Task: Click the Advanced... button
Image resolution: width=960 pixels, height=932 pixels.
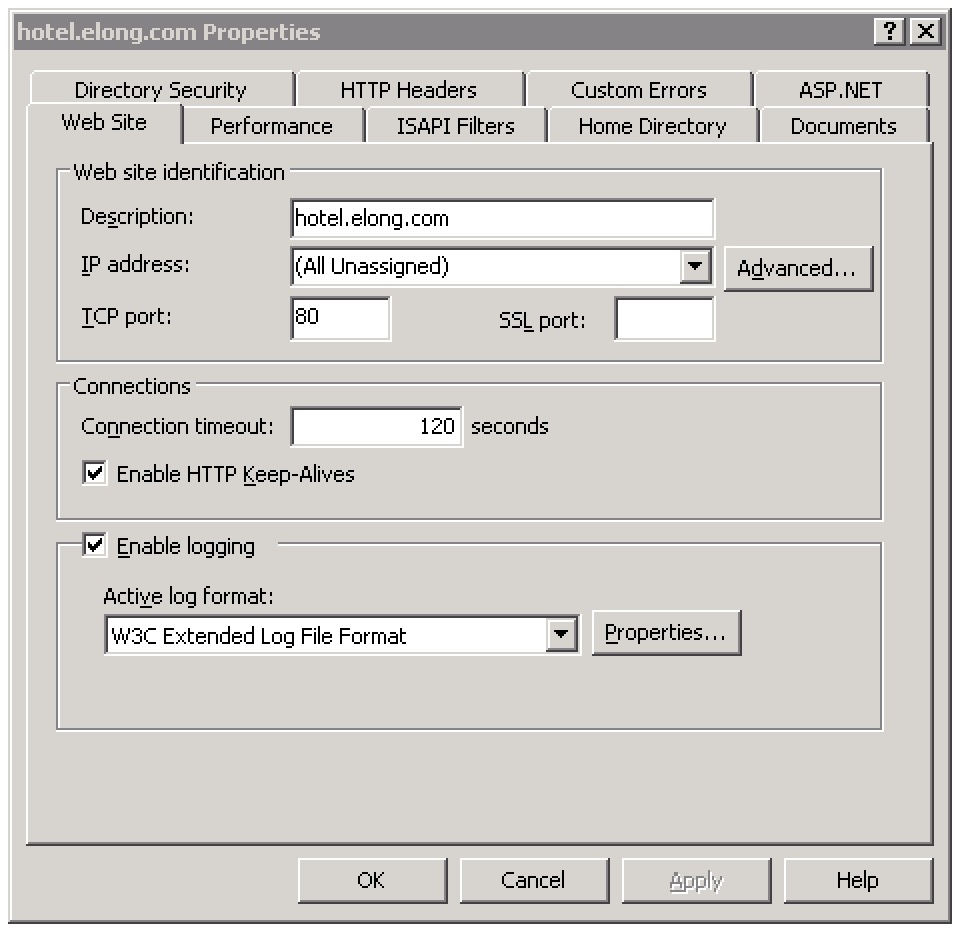Action: point(797,269)
